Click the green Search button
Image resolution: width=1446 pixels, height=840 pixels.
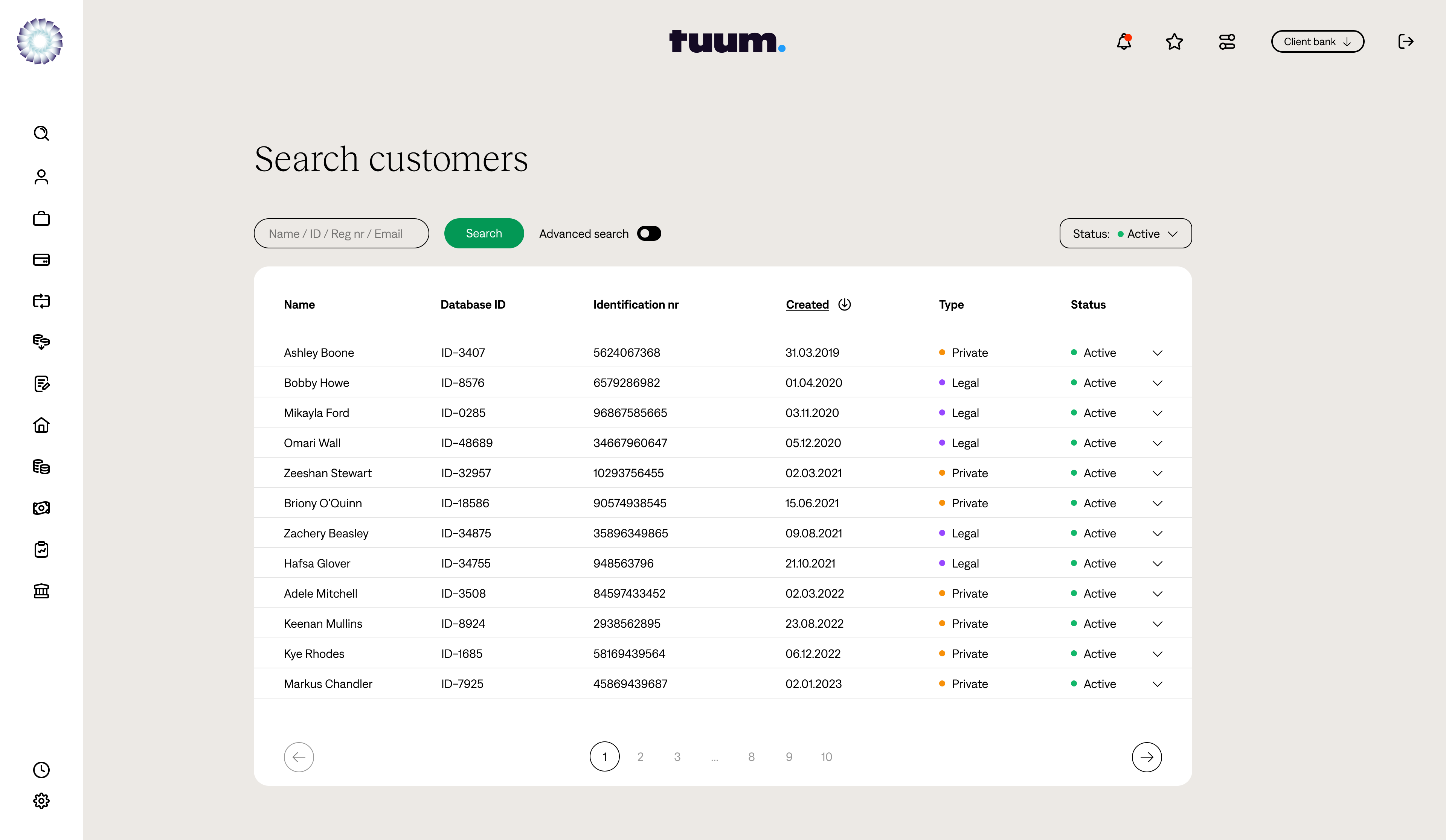(x=484, y=233)
